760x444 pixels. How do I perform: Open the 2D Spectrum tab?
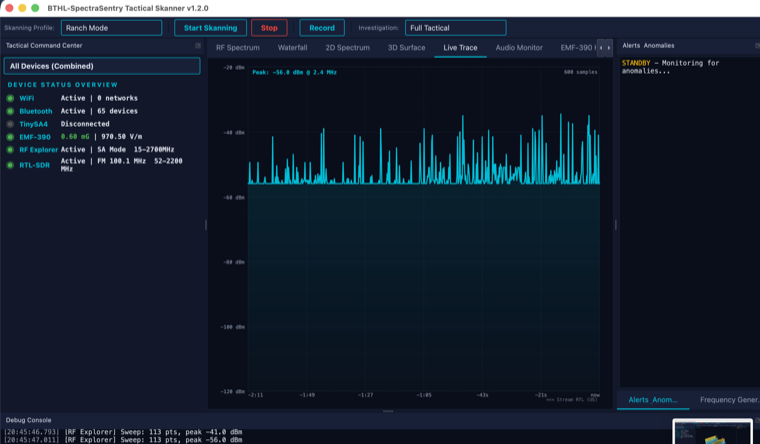348,48
